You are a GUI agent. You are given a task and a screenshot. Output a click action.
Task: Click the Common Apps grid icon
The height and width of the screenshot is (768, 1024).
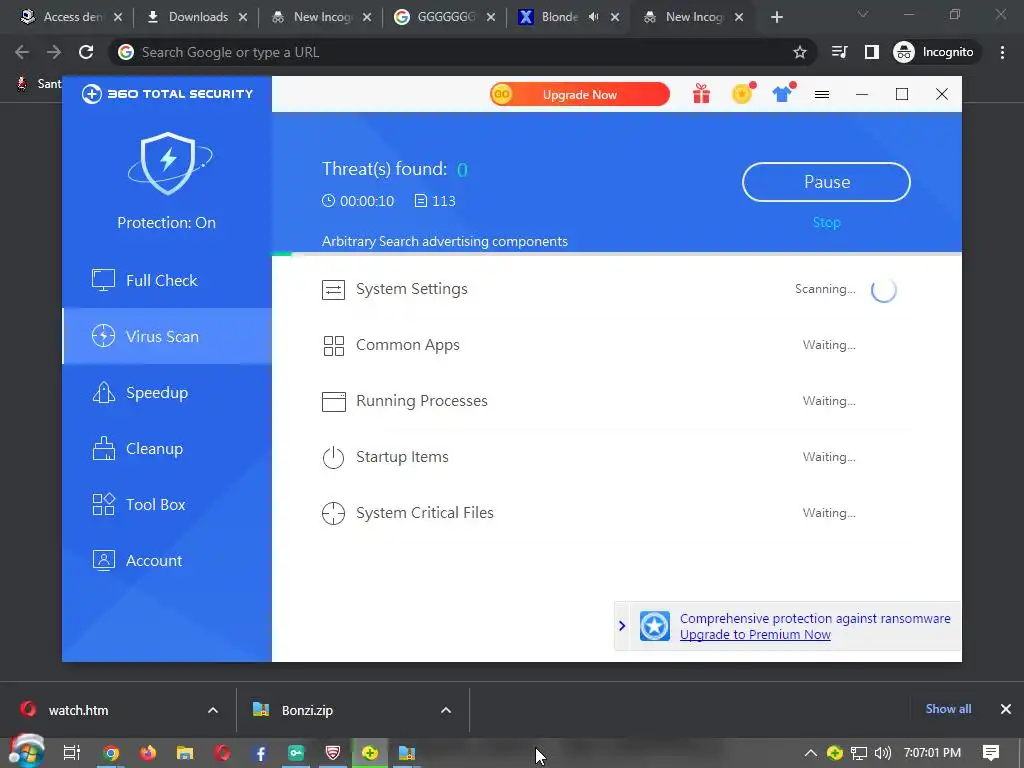(333, 345)
